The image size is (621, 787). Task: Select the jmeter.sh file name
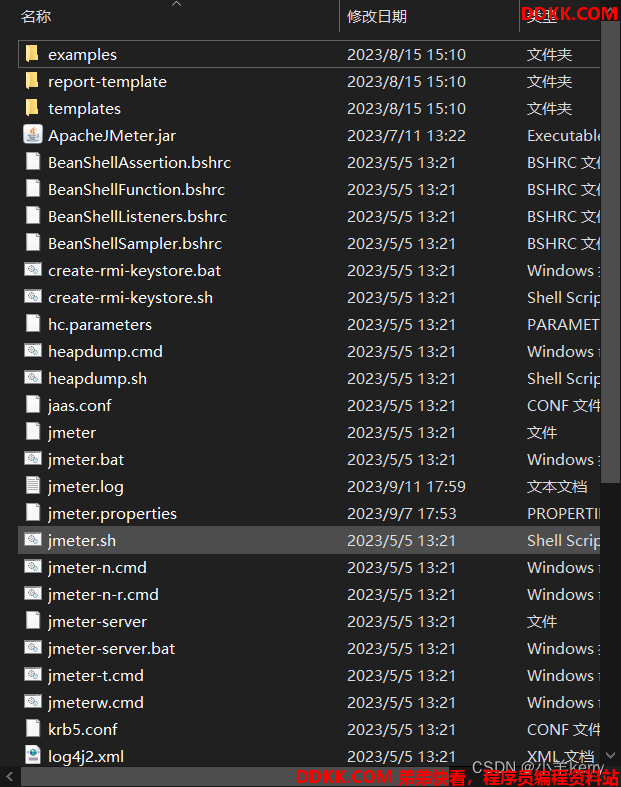pyautogui.click(x=82, y=541)
